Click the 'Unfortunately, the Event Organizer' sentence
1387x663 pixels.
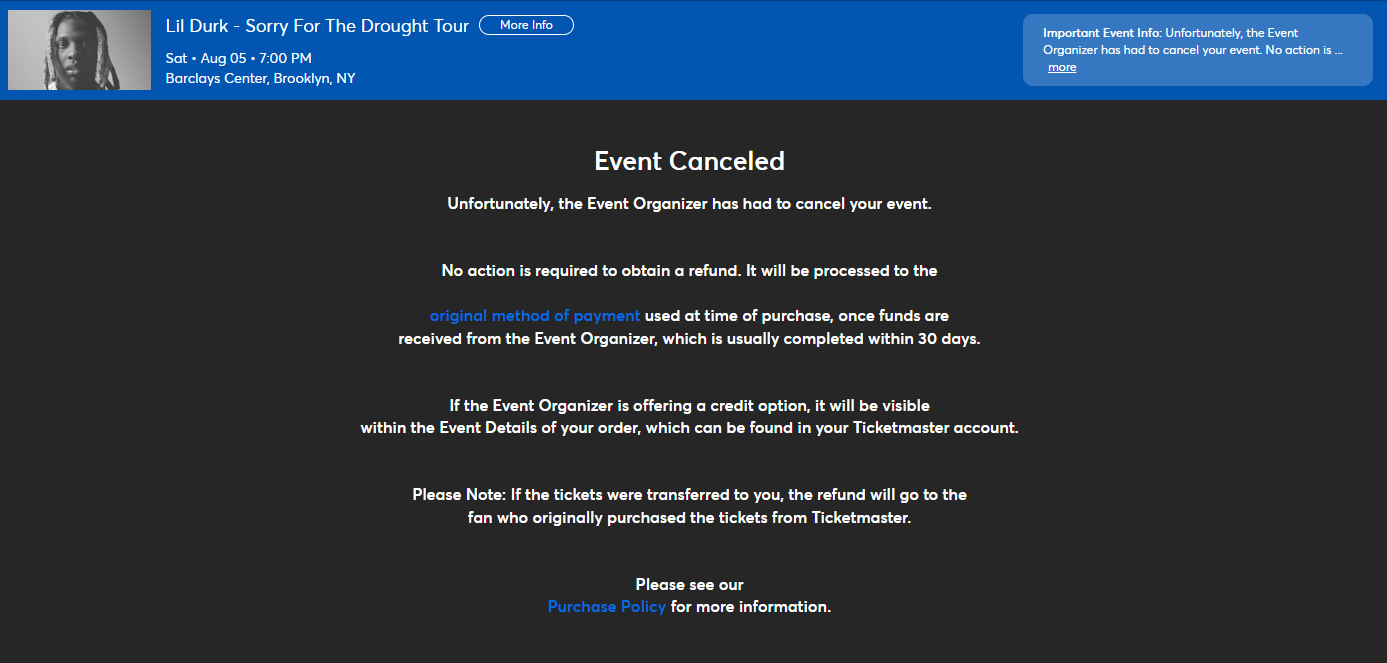click(x=690, y=204)
